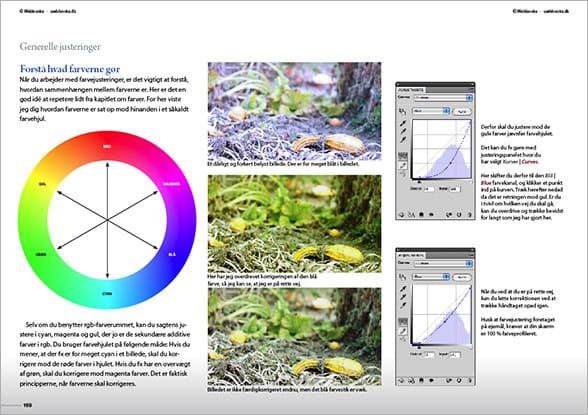
Task: Click white point slider under upper curve graph
Action: 471,182
